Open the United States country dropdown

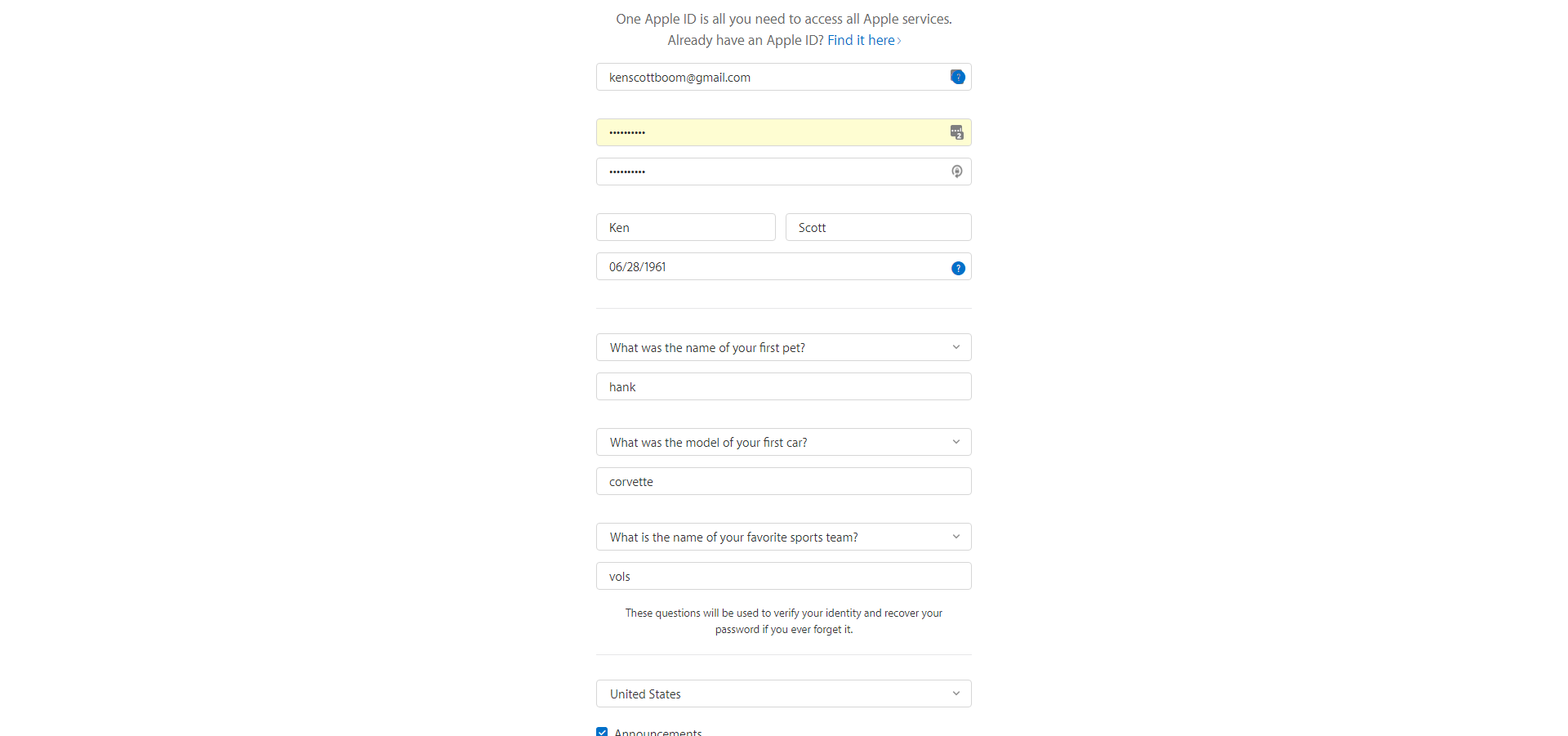click(x=784, y=694)
